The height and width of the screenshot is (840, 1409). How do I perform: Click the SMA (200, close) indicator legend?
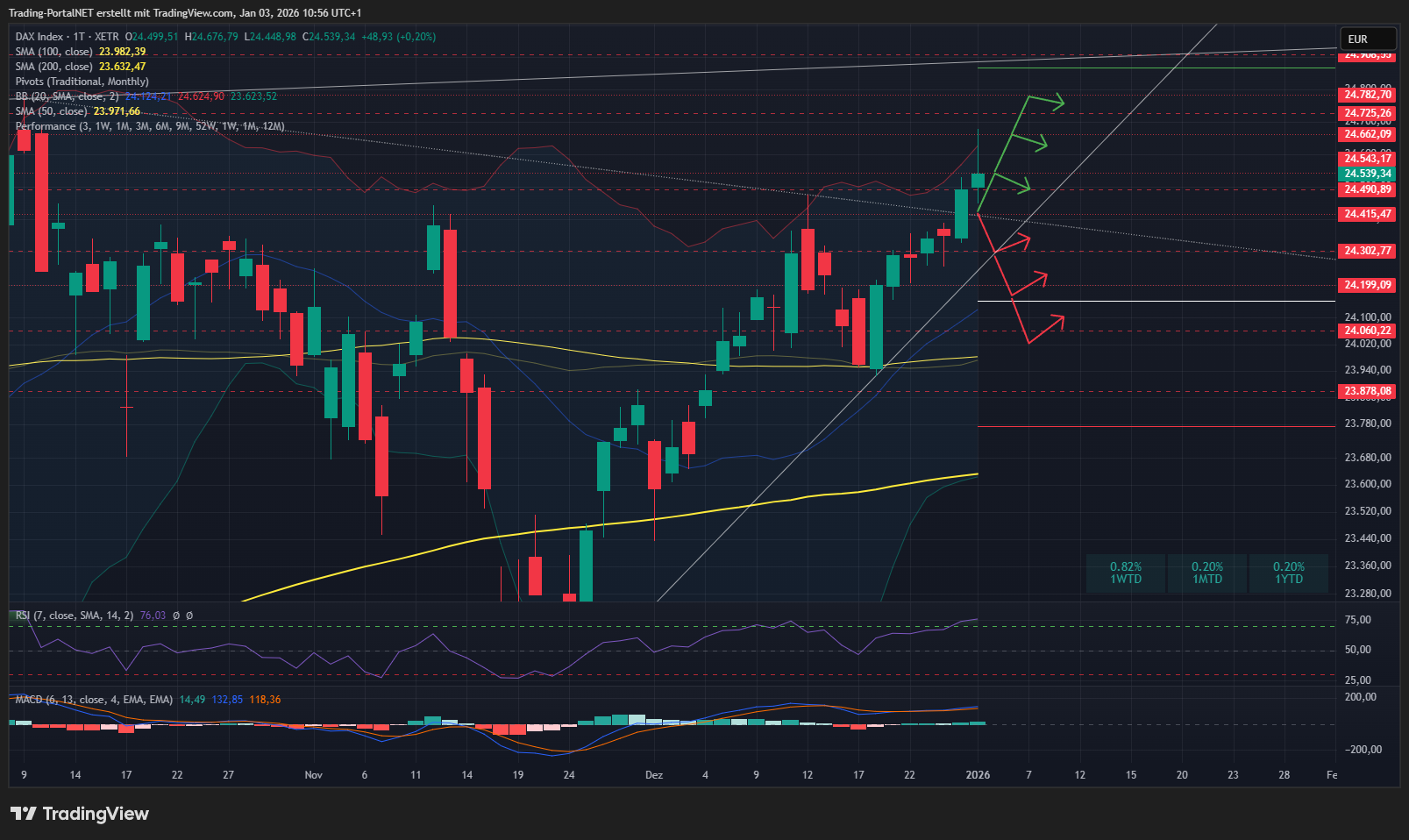[x=54, y=67]
